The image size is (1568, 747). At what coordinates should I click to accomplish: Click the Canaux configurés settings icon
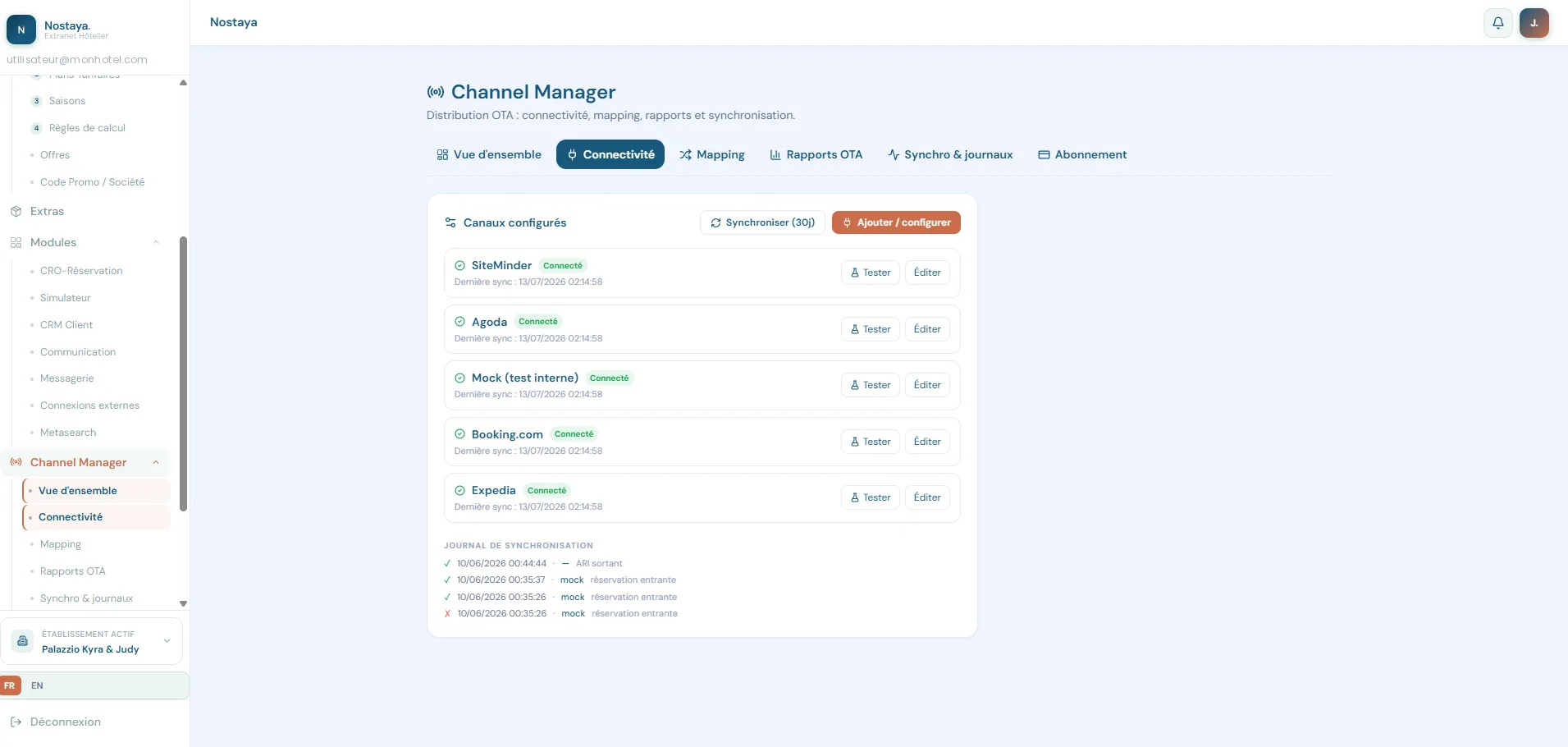pos(450,222)
